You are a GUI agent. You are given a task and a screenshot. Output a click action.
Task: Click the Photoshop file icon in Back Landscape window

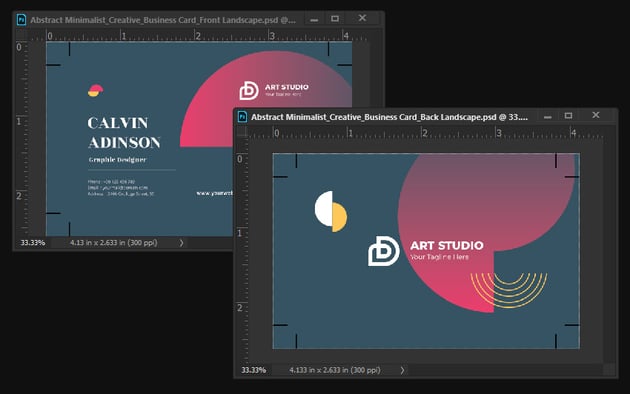coord(242,117)
